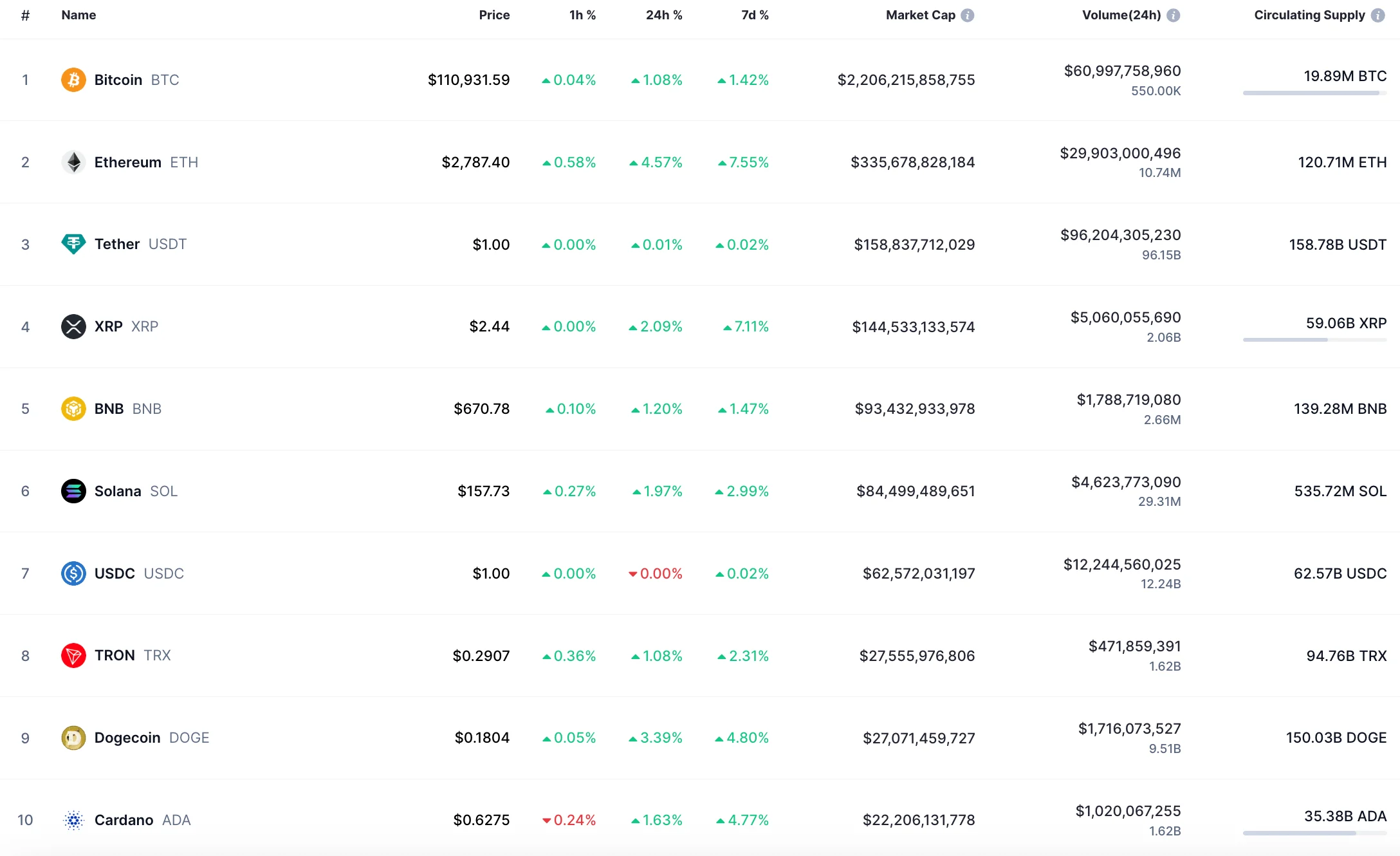Click the TRON coin logo icon
This screenshot has height=856, width=1400.
click(x=73, y=655)
